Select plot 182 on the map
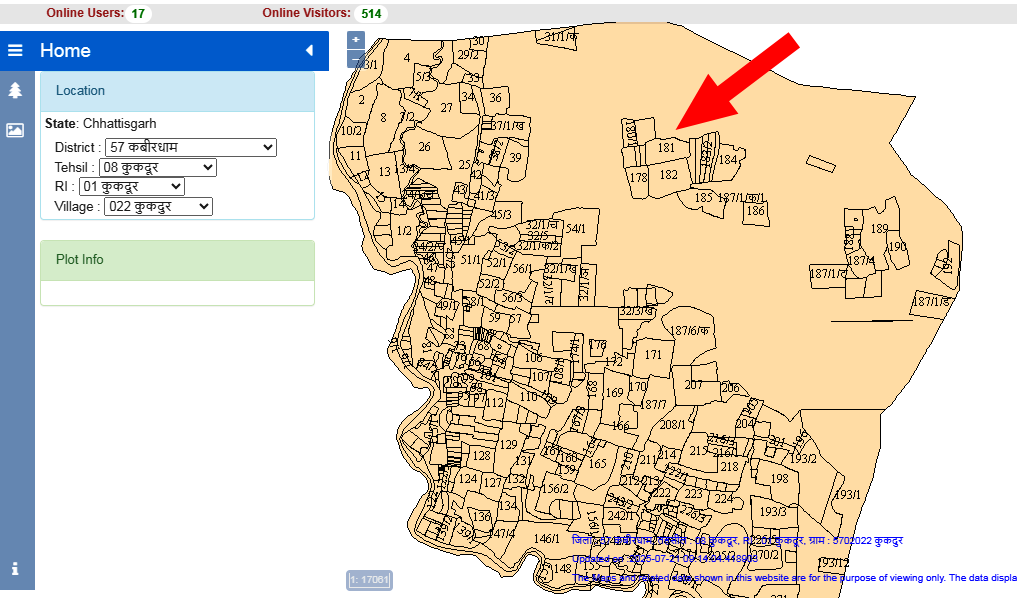The image size is (1017, 598). [x=669, y=174]
